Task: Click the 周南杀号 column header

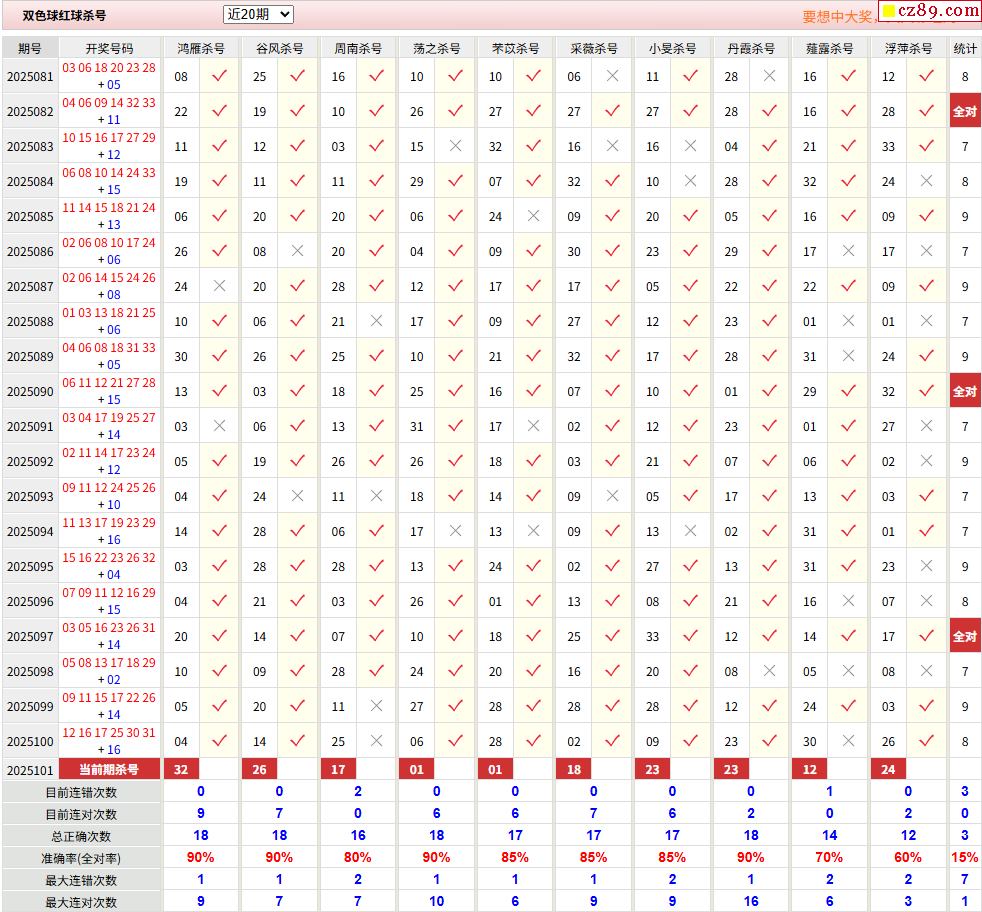Action: point(358,48)
